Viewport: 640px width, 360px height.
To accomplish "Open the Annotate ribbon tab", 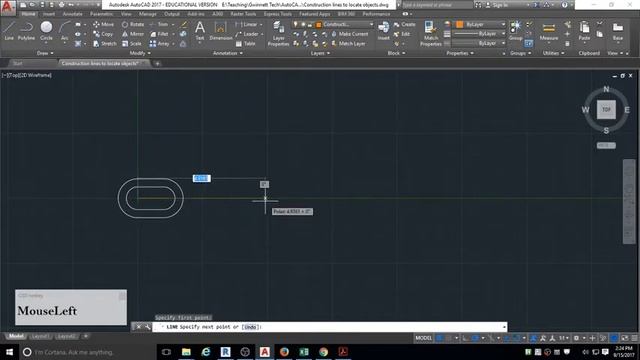I will pos(72,14).
